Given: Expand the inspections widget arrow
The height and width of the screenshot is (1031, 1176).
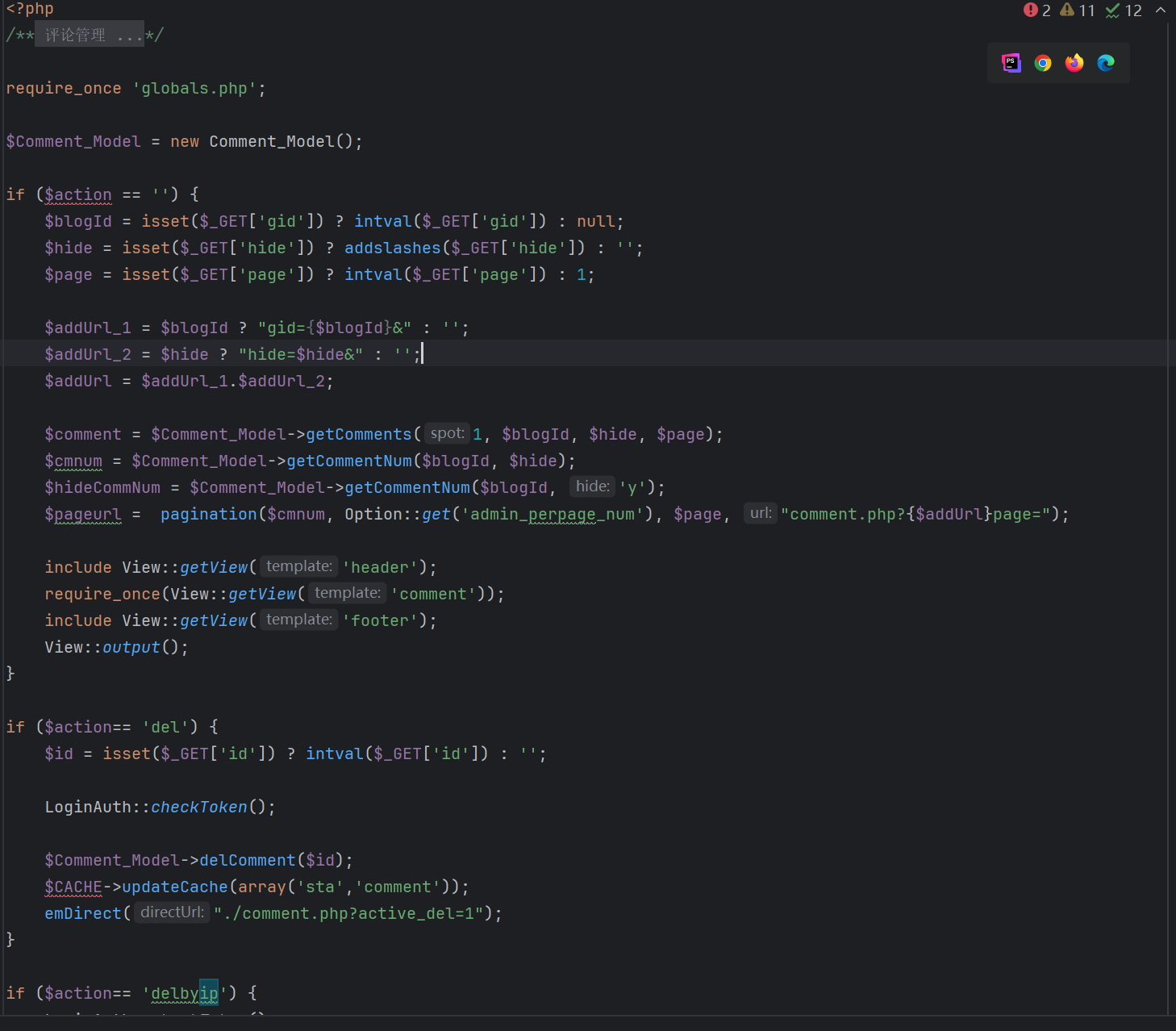Looking at the screenshot, I should pyautogui.click(x=1161, y=10).
